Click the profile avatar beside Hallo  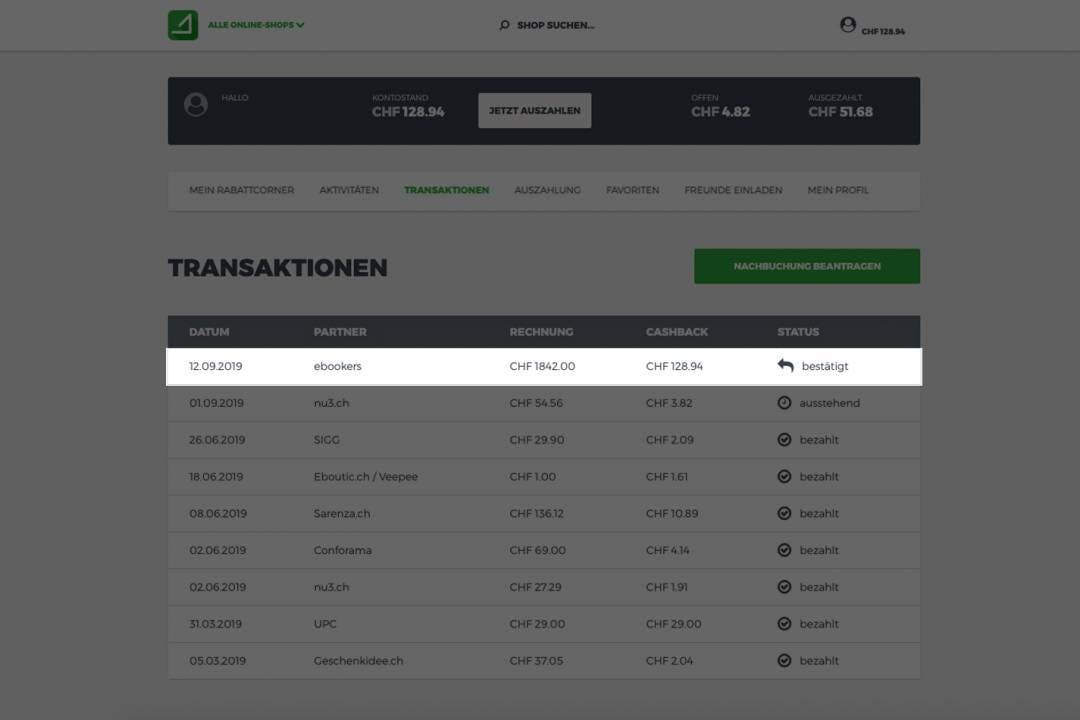(196, 105)
